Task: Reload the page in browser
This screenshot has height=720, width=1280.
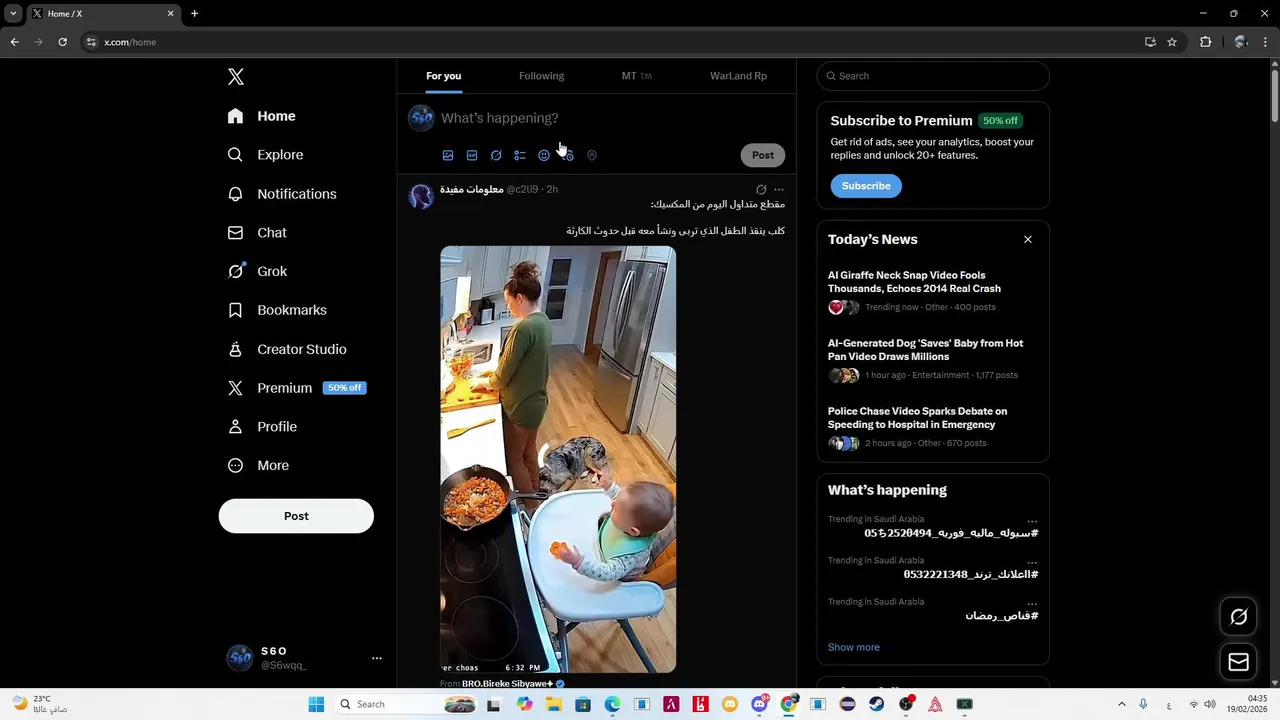Action: 62,42
